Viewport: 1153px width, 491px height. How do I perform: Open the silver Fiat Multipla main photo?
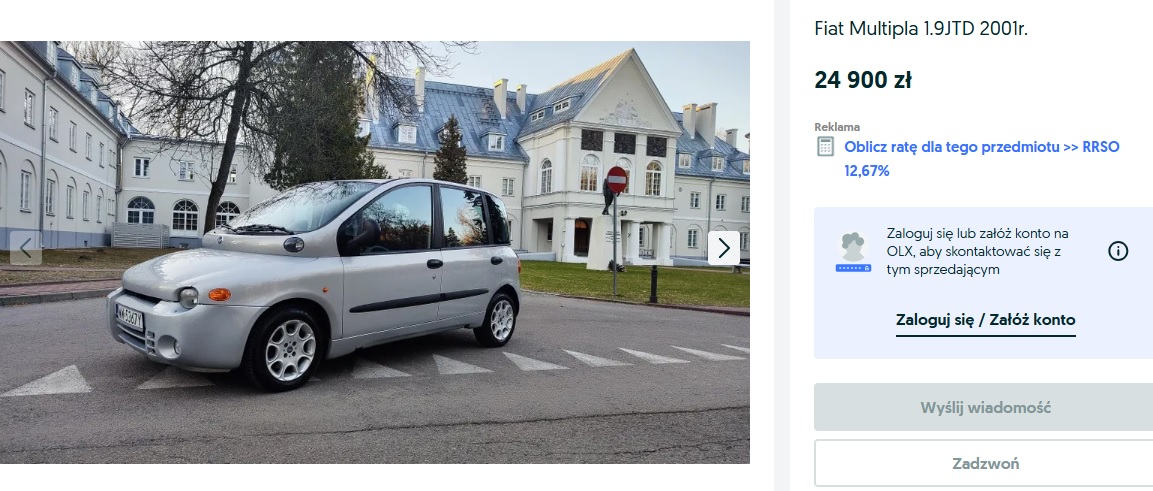(x=374, y=252)
